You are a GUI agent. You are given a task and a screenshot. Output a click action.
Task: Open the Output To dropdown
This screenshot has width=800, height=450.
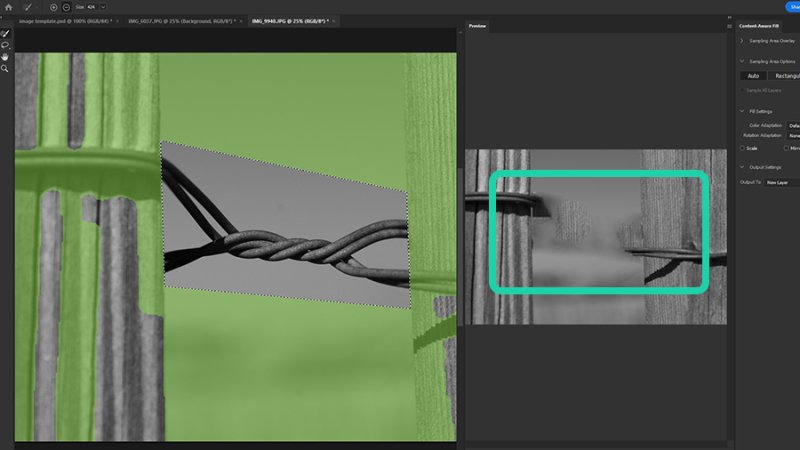(782, 182)
